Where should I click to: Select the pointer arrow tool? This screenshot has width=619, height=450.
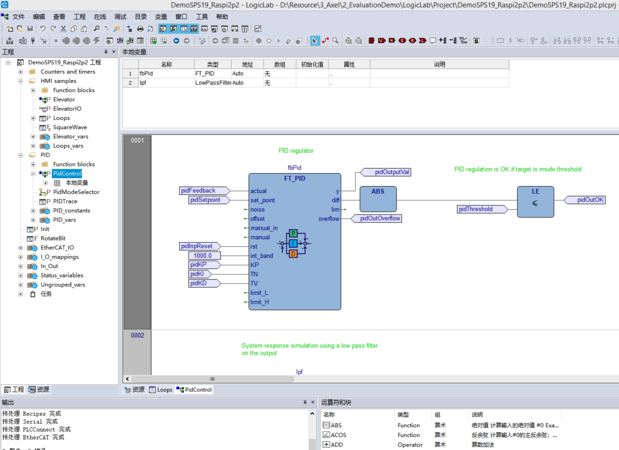pyautogui.click(x=314, y=41)
